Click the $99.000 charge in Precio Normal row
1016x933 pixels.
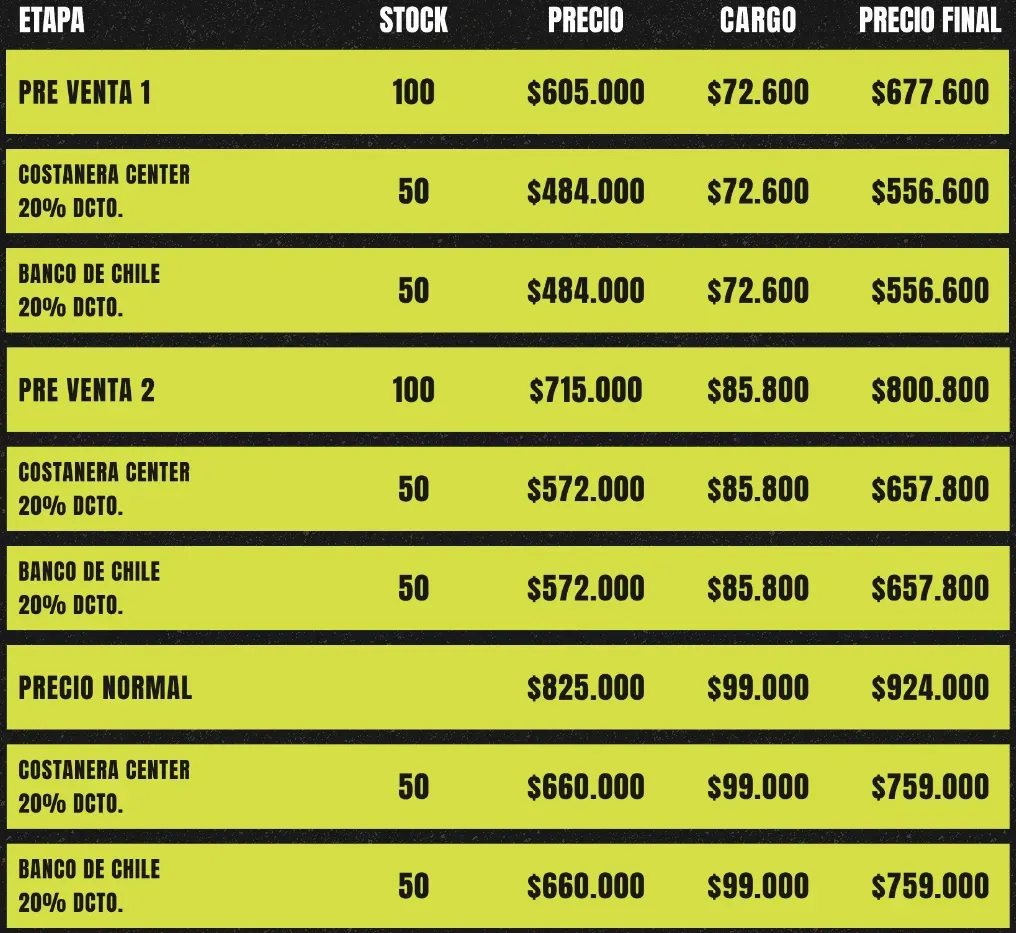click(x=757, y=688)
